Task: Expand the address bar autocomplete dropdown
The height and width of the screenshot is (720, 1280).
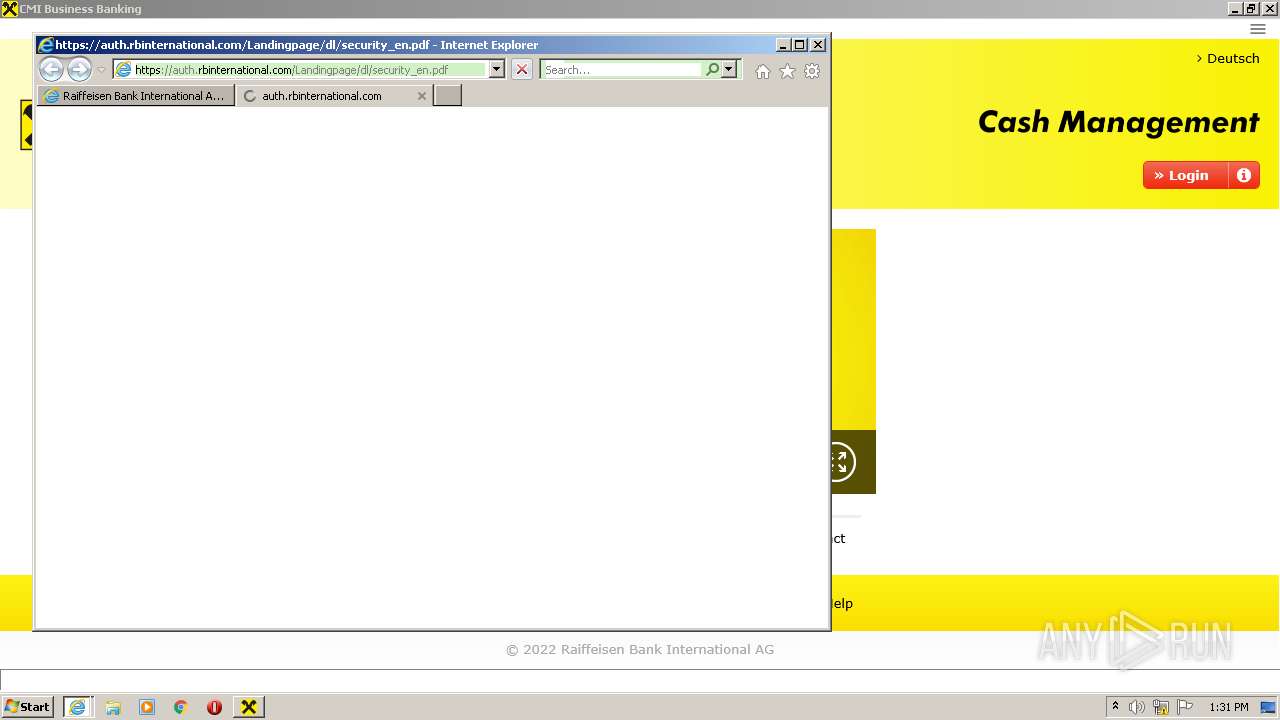Action: click(496, 70)
